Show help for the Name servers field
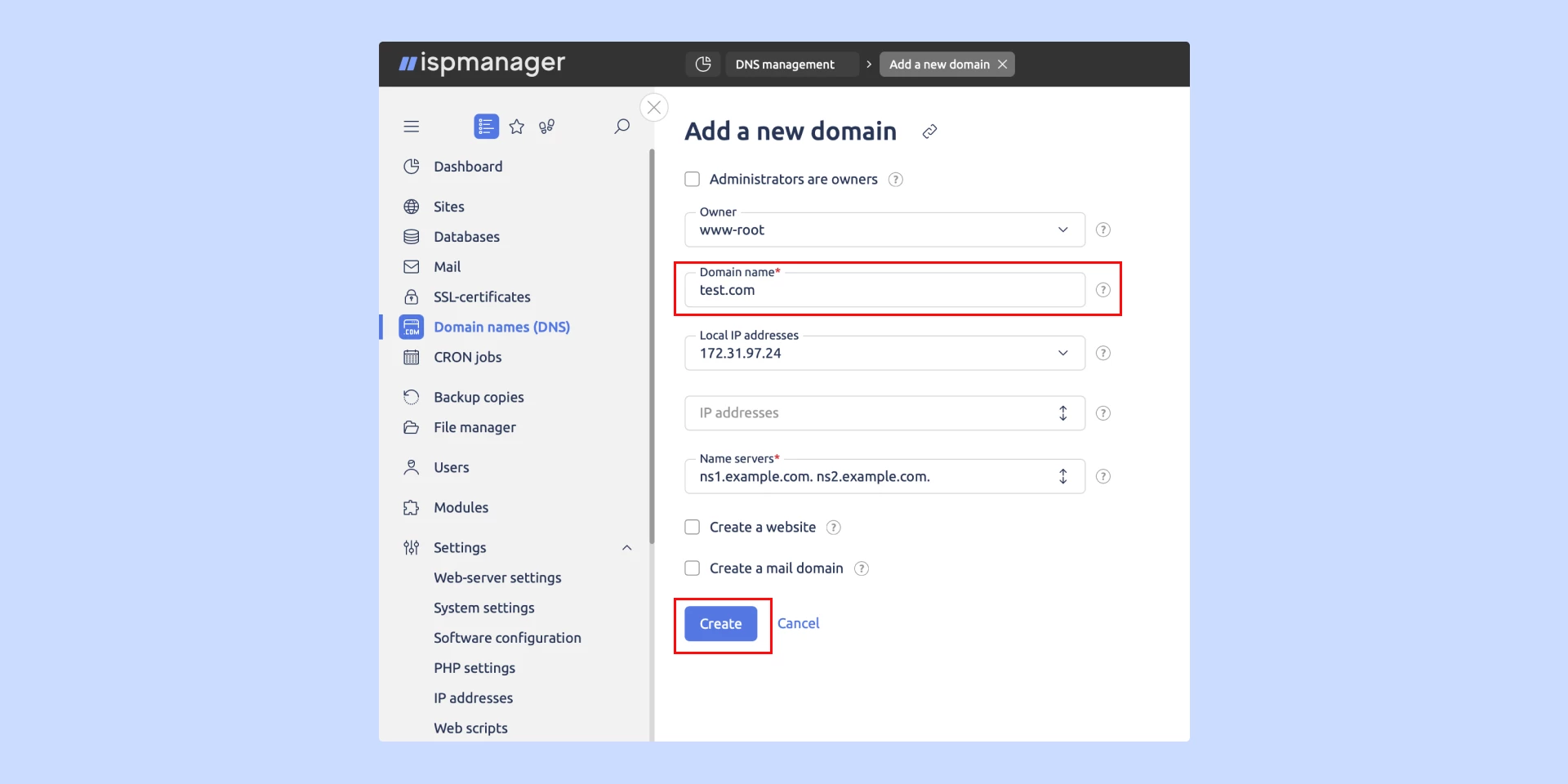The height and width of the screenshot is (784, 1568). (x=1102, y=476)
